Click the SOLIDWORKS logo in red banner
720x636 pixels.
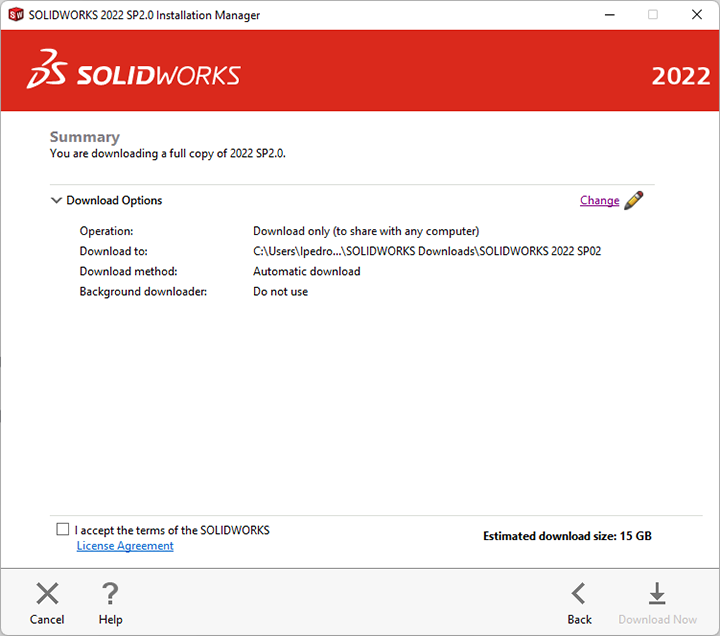(134, 70)
